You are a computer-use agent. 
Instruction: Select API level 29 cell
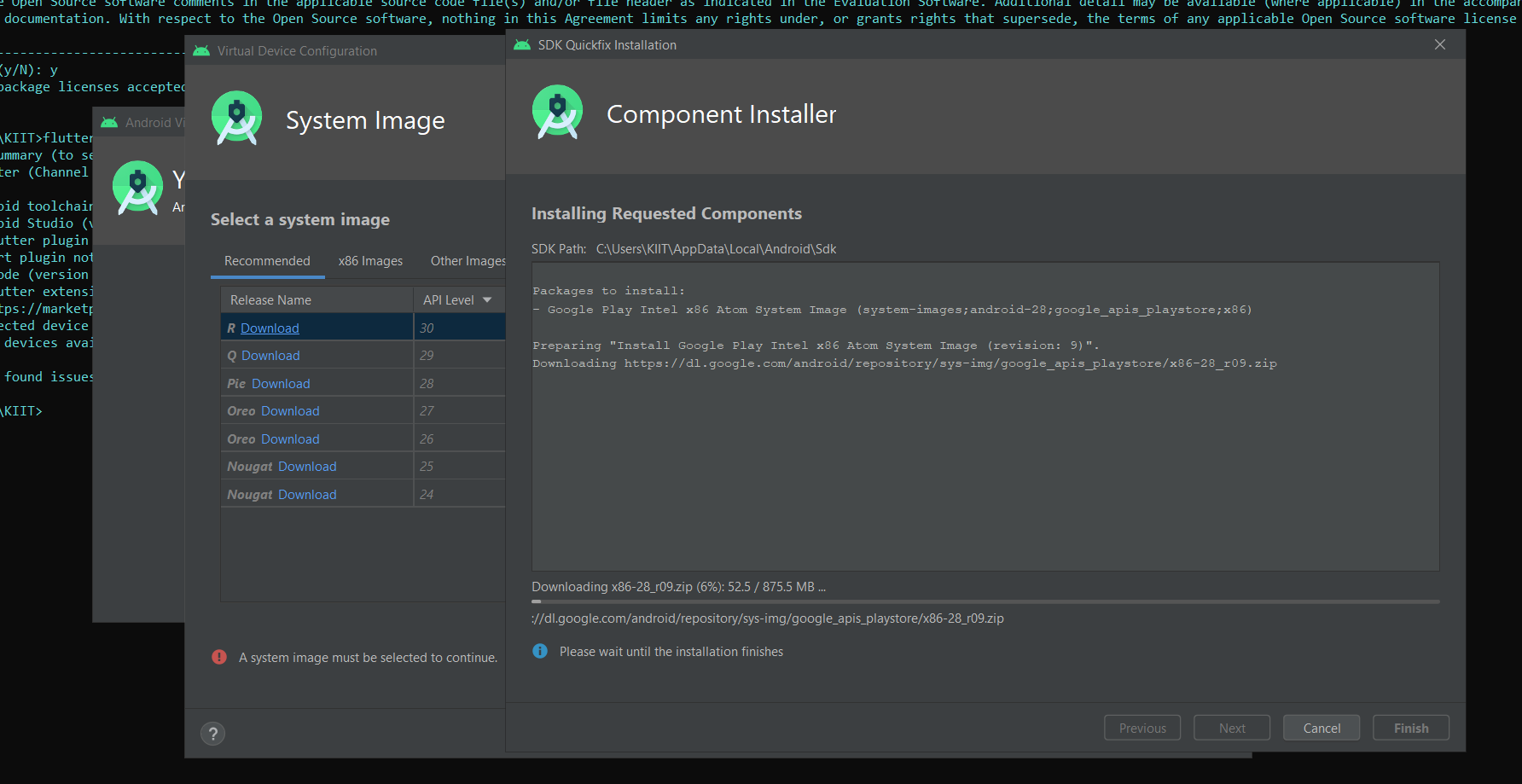(x=460, y=356)
